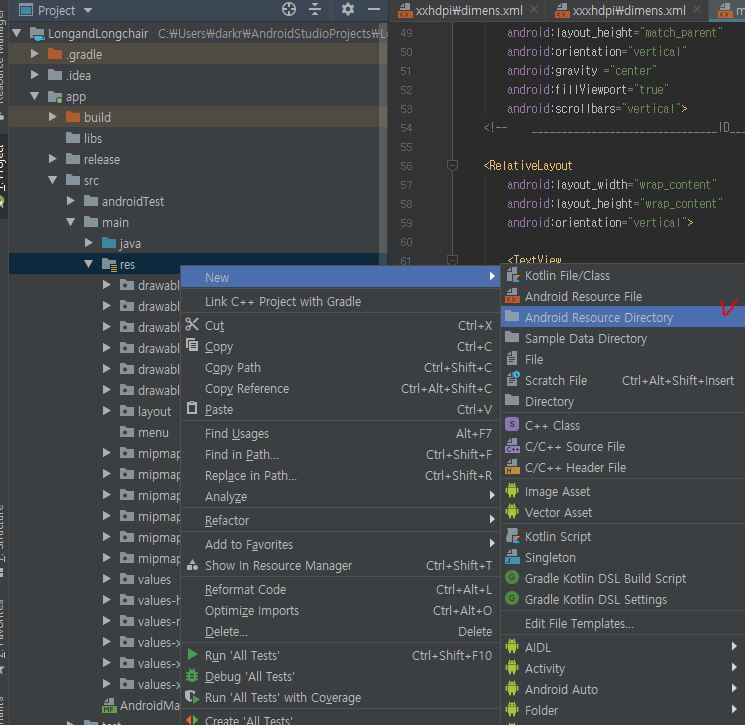Click the Singleton icon

512,556
